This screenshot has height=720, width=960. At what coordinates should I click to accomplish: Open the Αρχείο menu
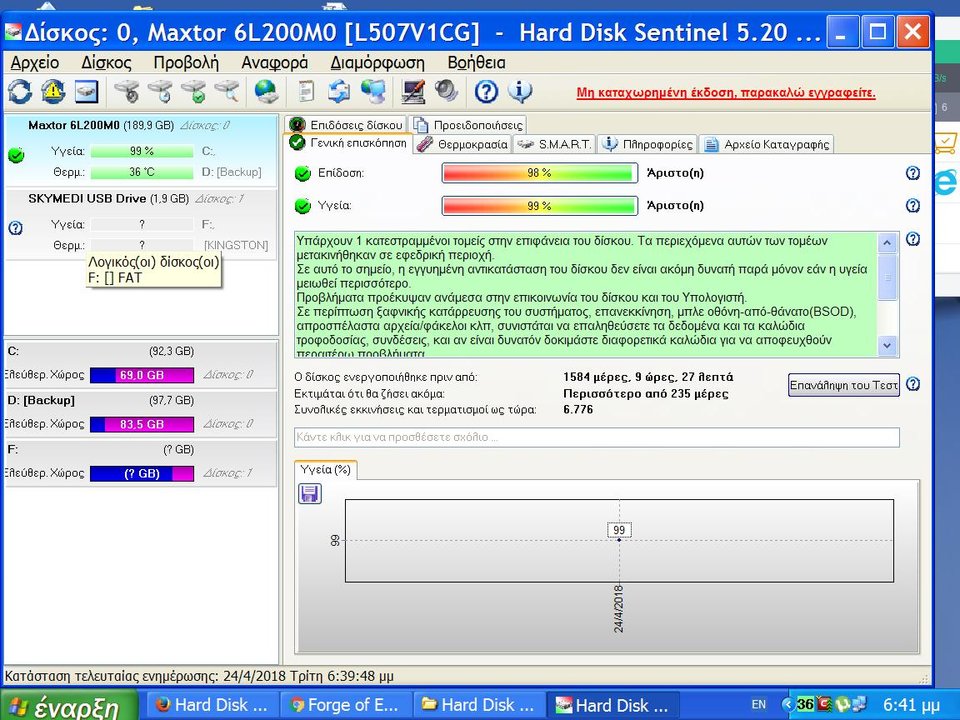35,62
